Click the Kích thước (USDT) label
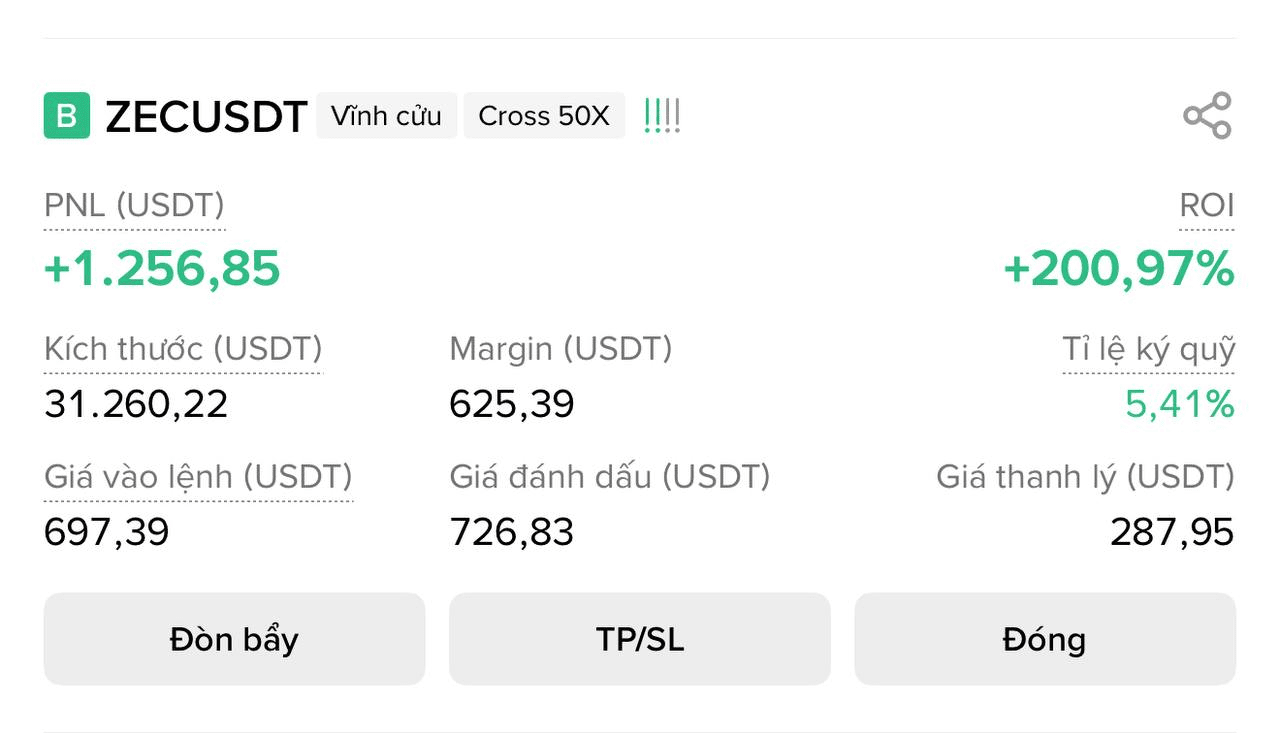The image size is (1280, 733). 183,349
